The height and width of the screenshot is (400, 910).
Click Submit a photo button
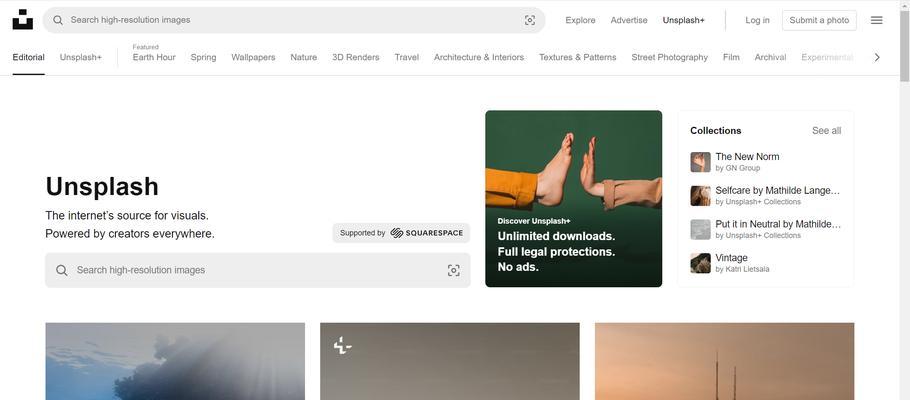coord(819,20)
